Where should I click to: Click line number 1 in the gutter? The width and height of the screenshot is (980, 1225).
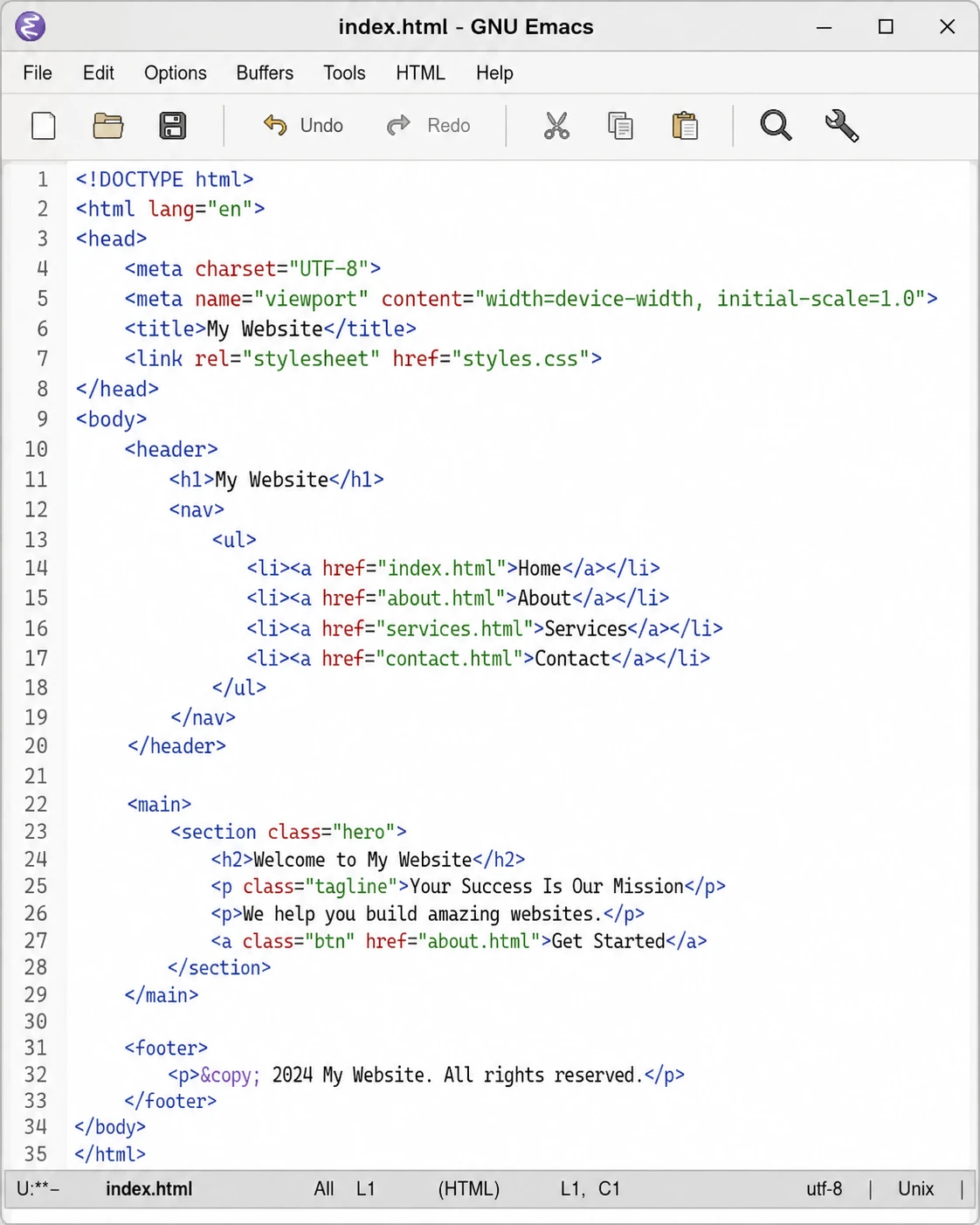click(x=43, y=180)
